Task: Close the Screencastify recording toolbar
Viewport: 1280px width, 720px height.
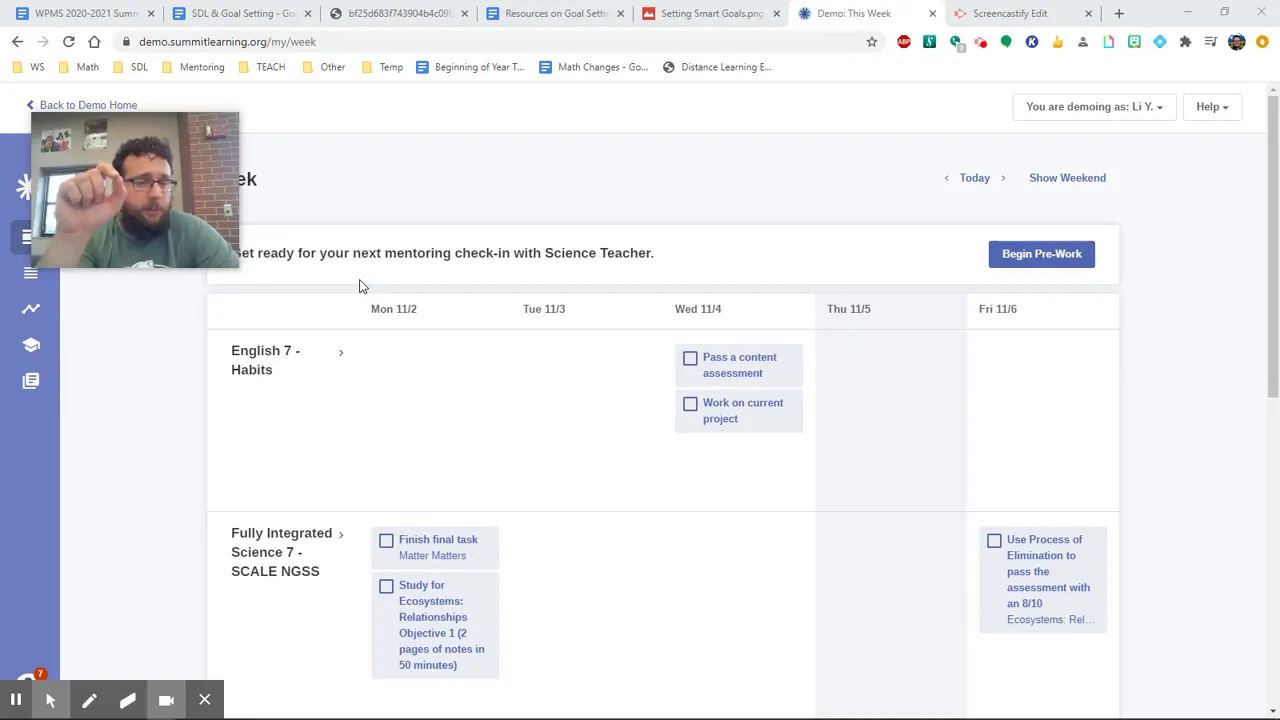Action: tap(205, 700)
